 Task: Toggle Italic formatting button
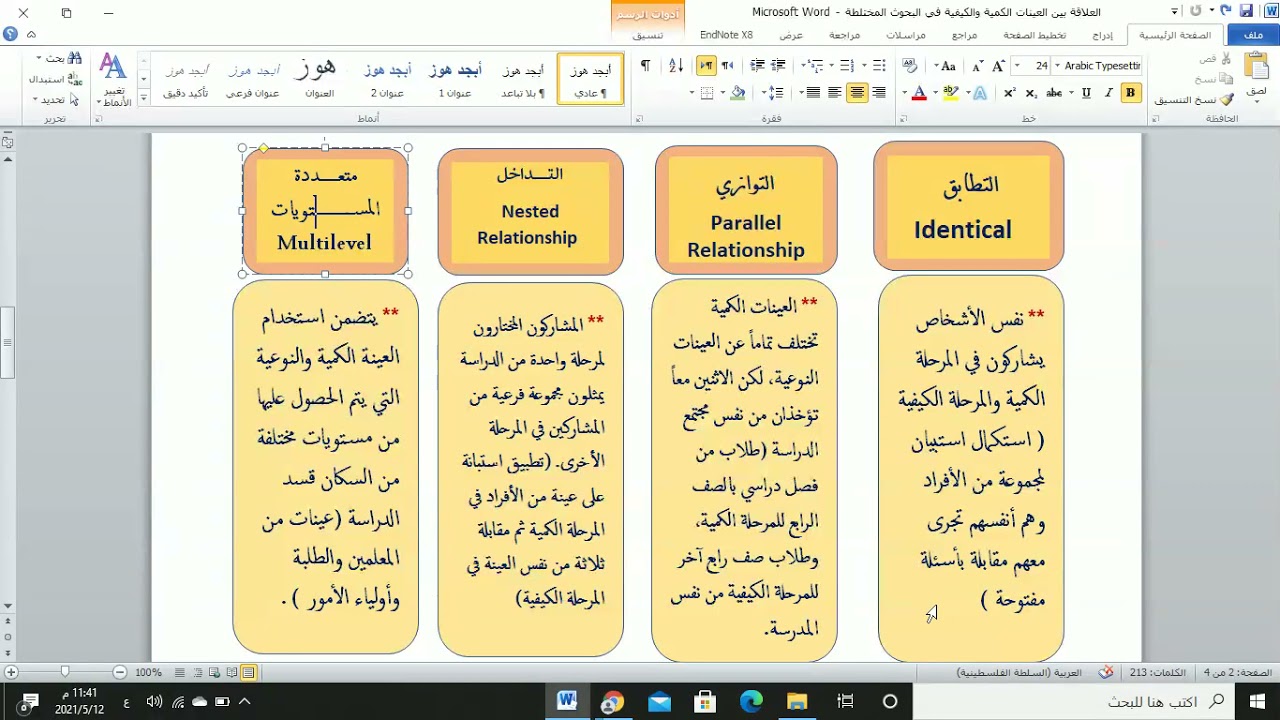point(1108,93)
